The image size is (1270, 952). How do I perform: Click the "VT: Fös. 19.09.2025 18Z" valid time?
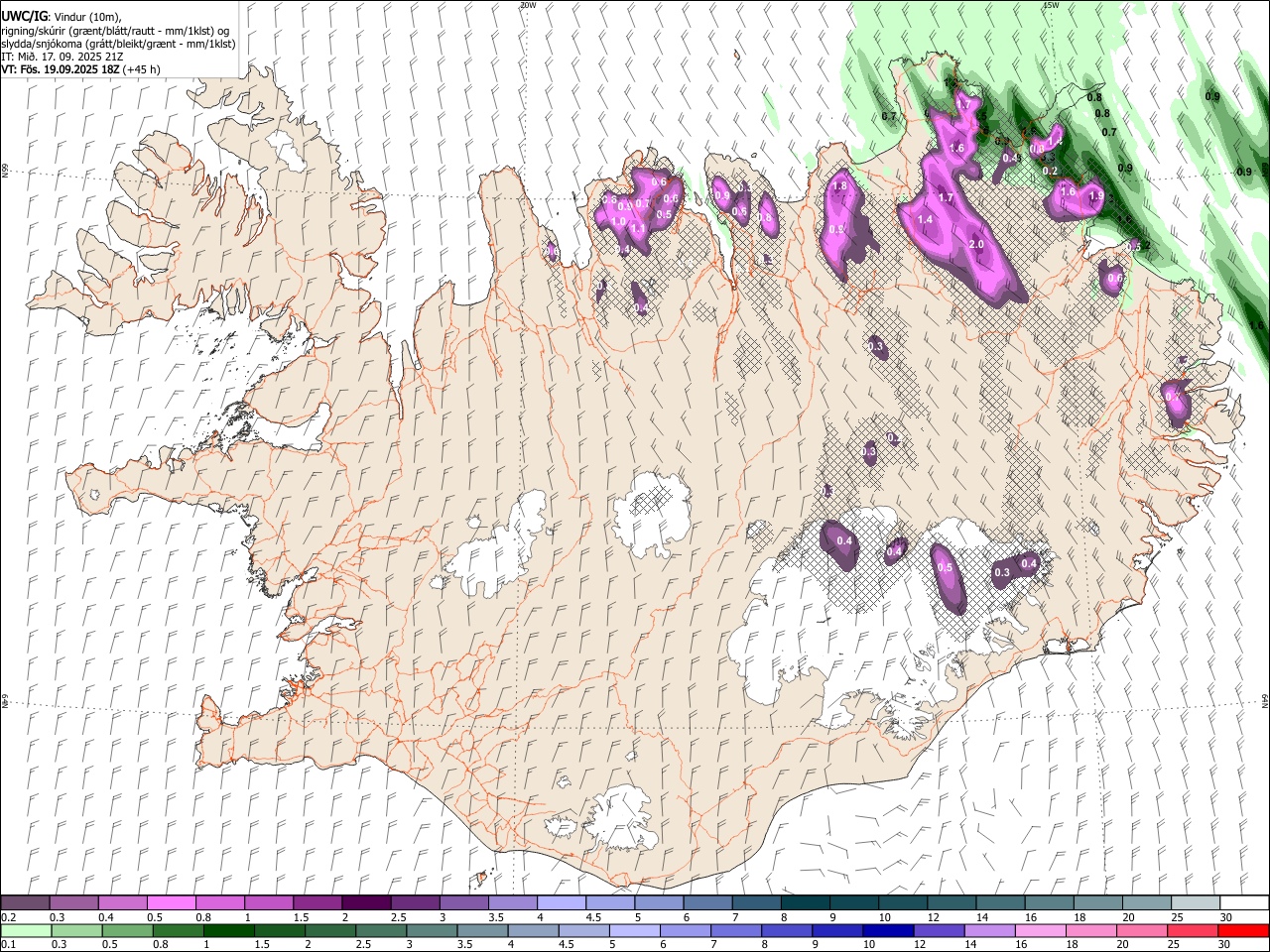coord(61,70)
